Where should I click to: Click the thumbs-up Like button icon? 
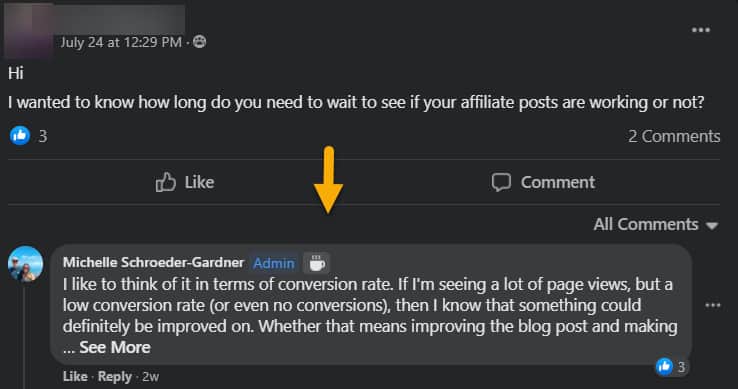pyautogui.click(x=166, y=182)
